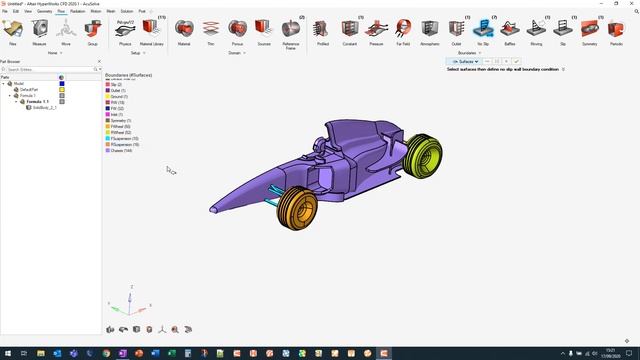640x360 pixels.
Task: Activate the Move tool
Action: pyautogui.click(x=66, y=31)
